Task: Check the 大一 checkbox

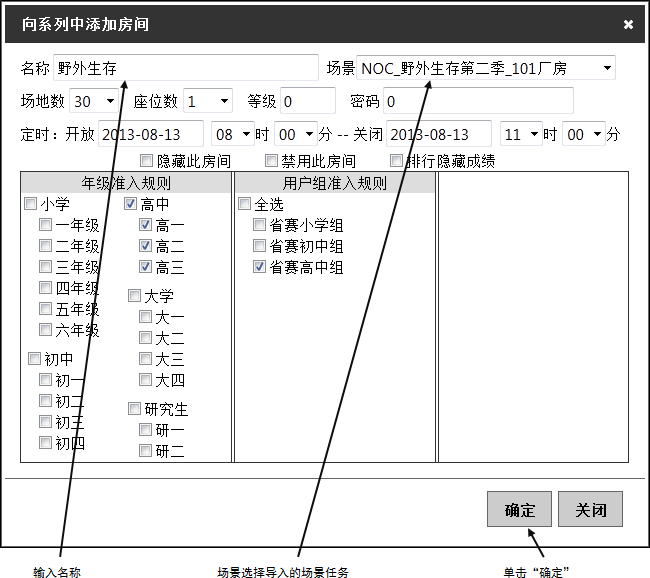Action: (x=146, y=317)
